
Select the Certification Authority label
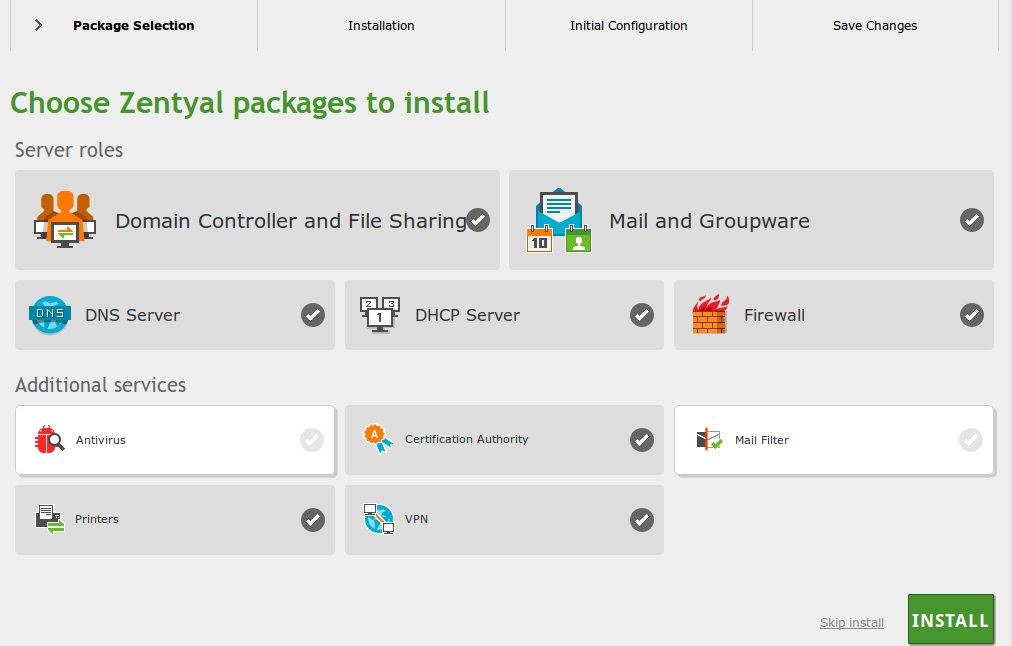point(467,439)
